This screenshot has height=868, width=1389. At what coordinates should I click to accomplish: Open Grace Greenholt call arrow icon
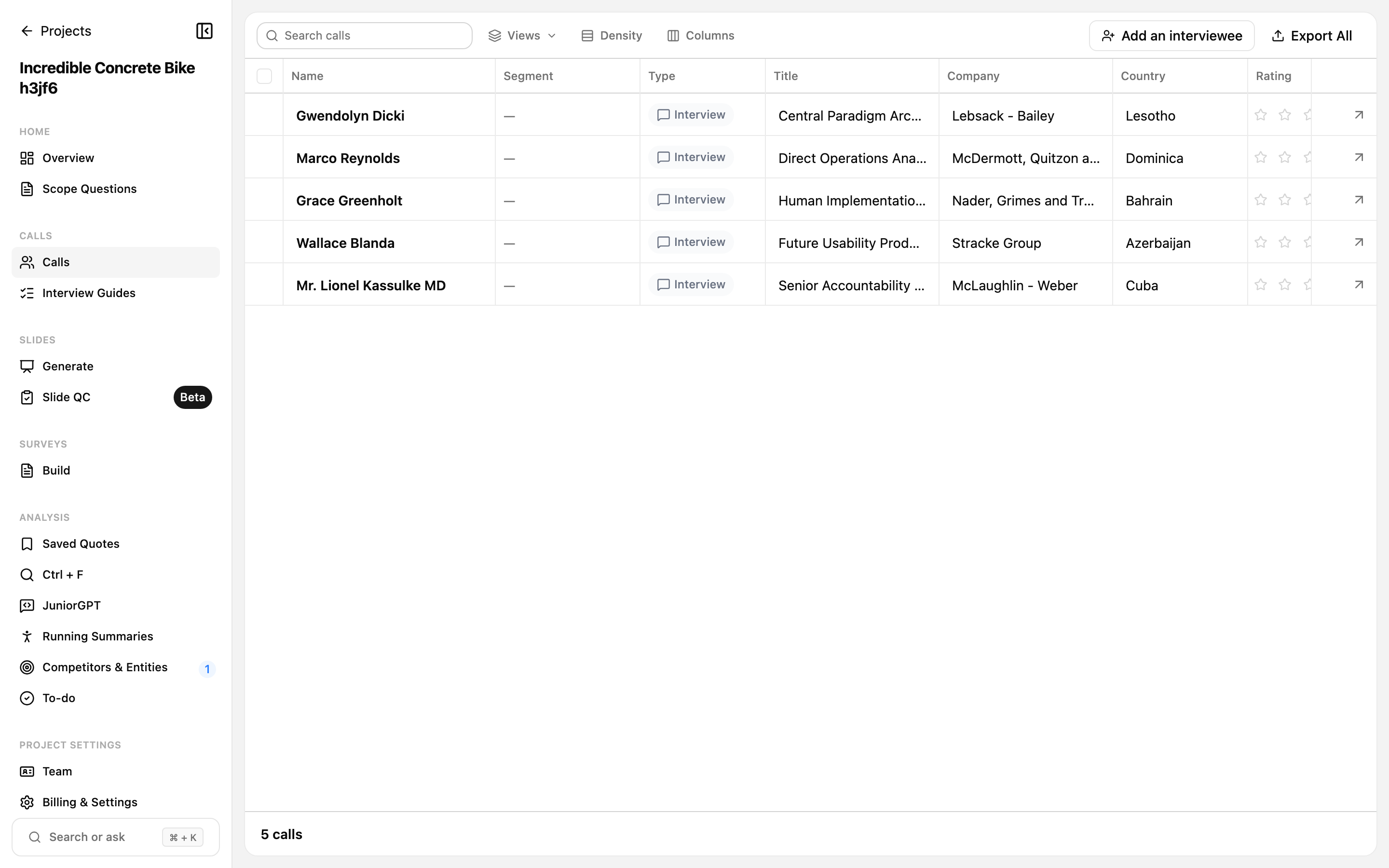(x=1359, y=200)
